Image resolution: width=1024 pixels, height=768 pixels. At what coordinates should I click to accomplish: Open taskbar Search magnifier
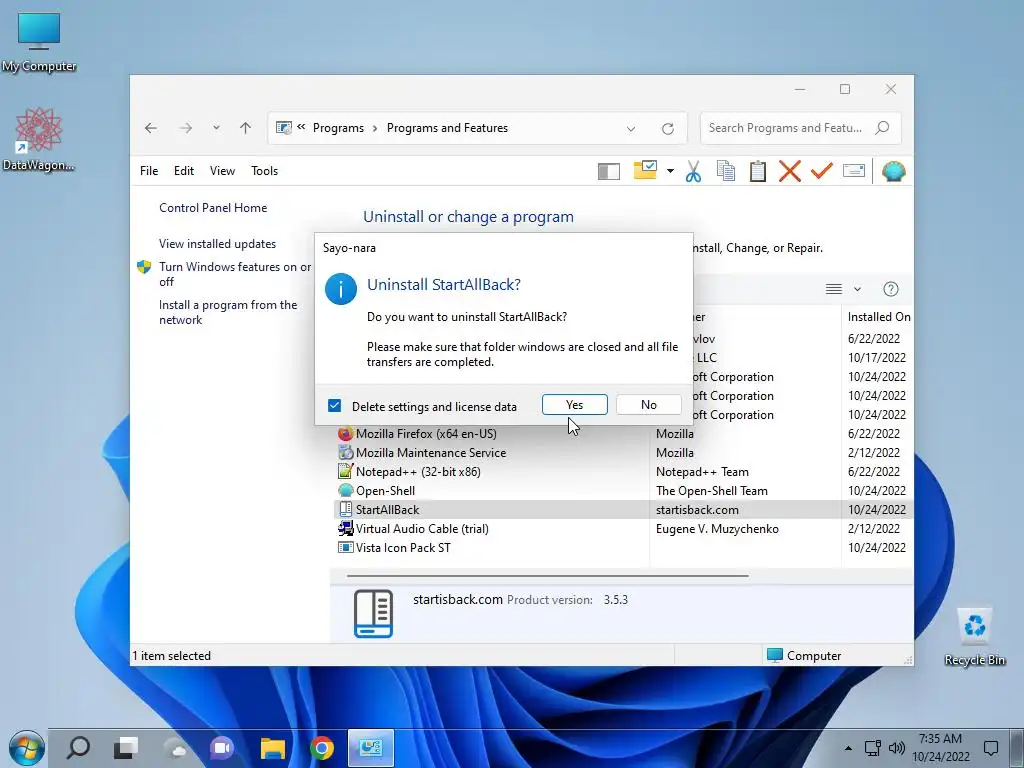point(78,748)
